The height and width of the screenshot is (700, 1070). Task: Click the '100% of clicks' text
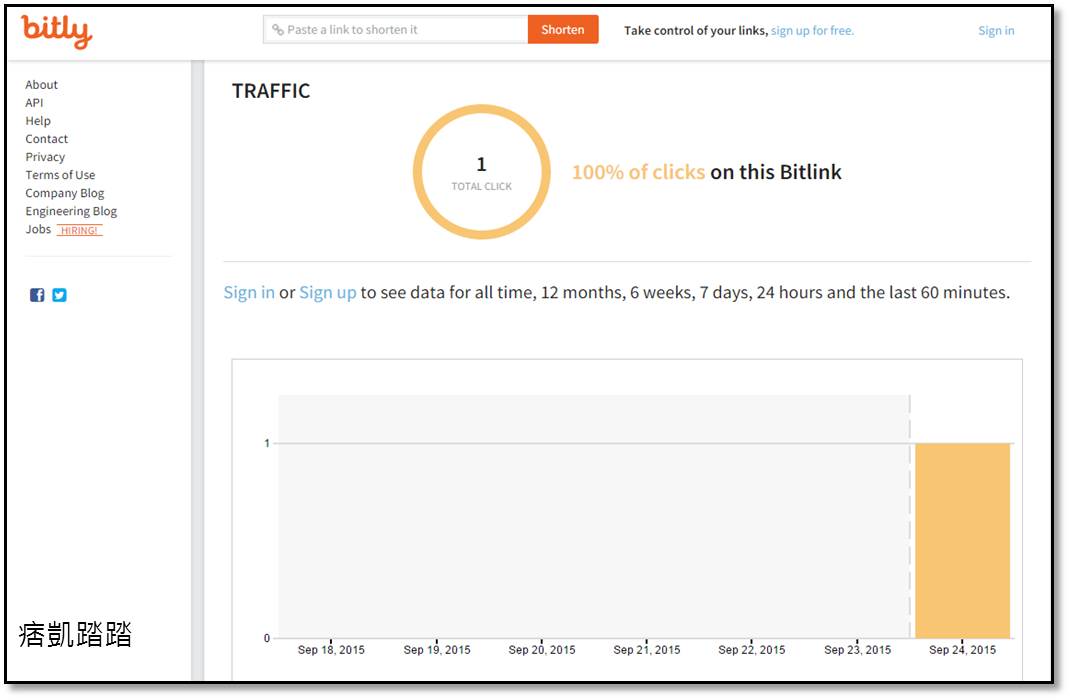pyautogui.click(x=638, y=172)
